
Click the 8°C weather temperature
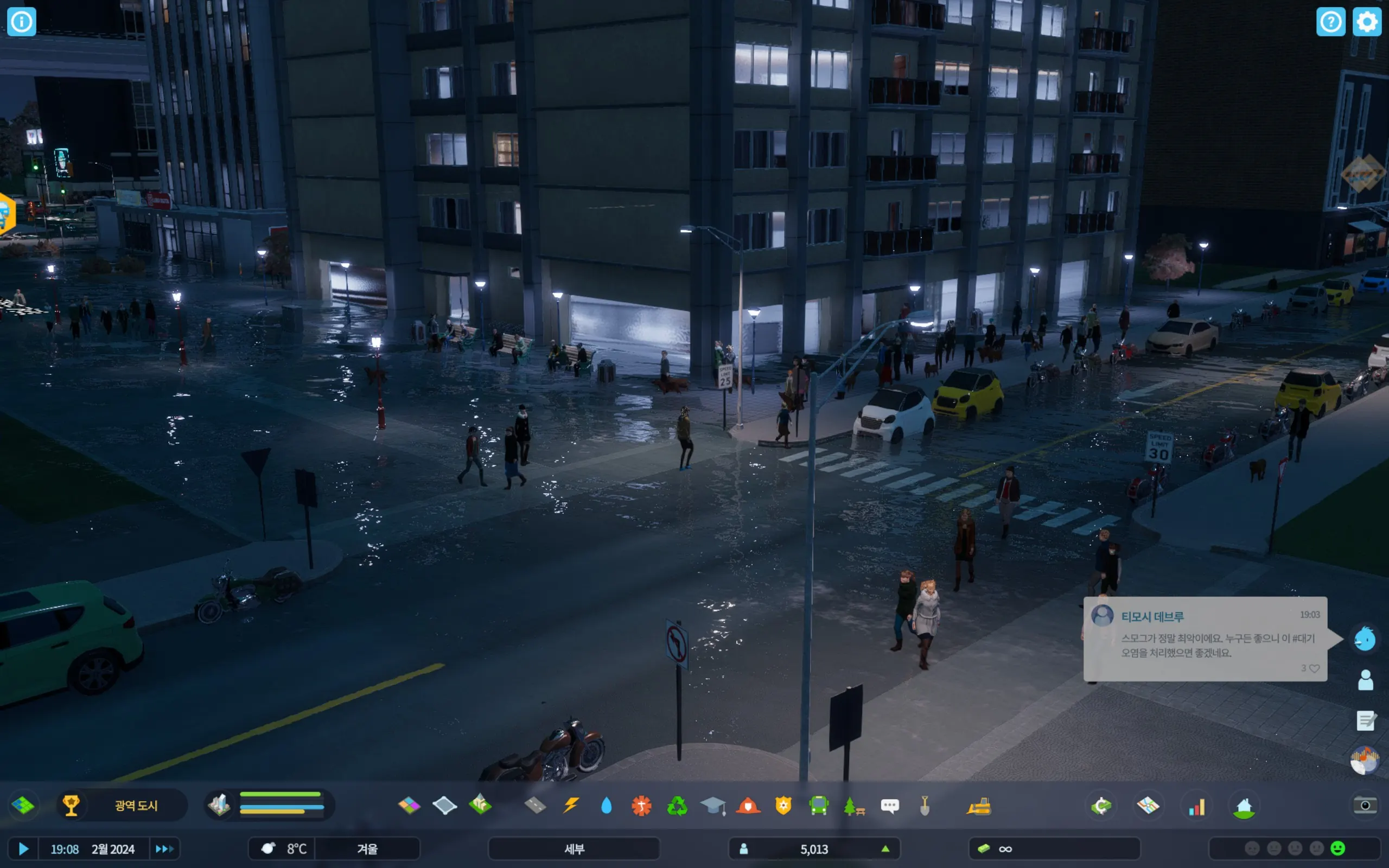297,849
